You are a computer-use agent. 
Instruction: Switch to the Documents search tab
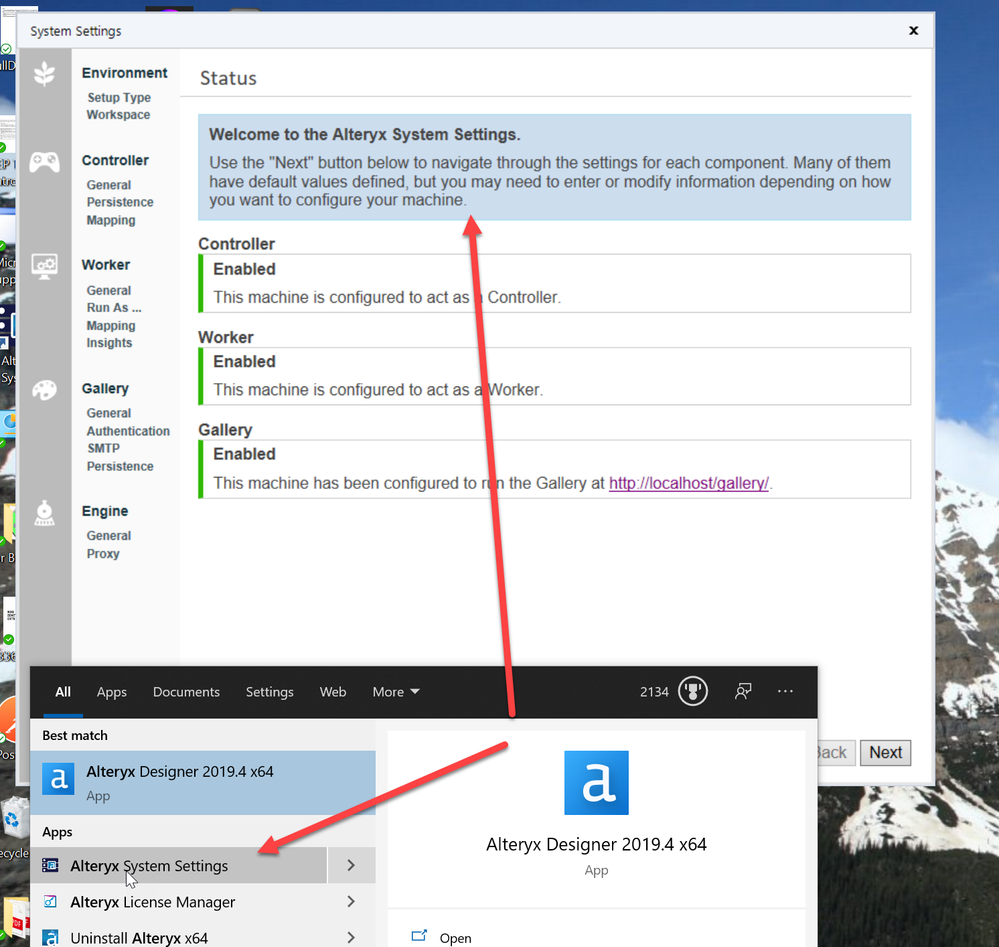(x=186, y=691)
